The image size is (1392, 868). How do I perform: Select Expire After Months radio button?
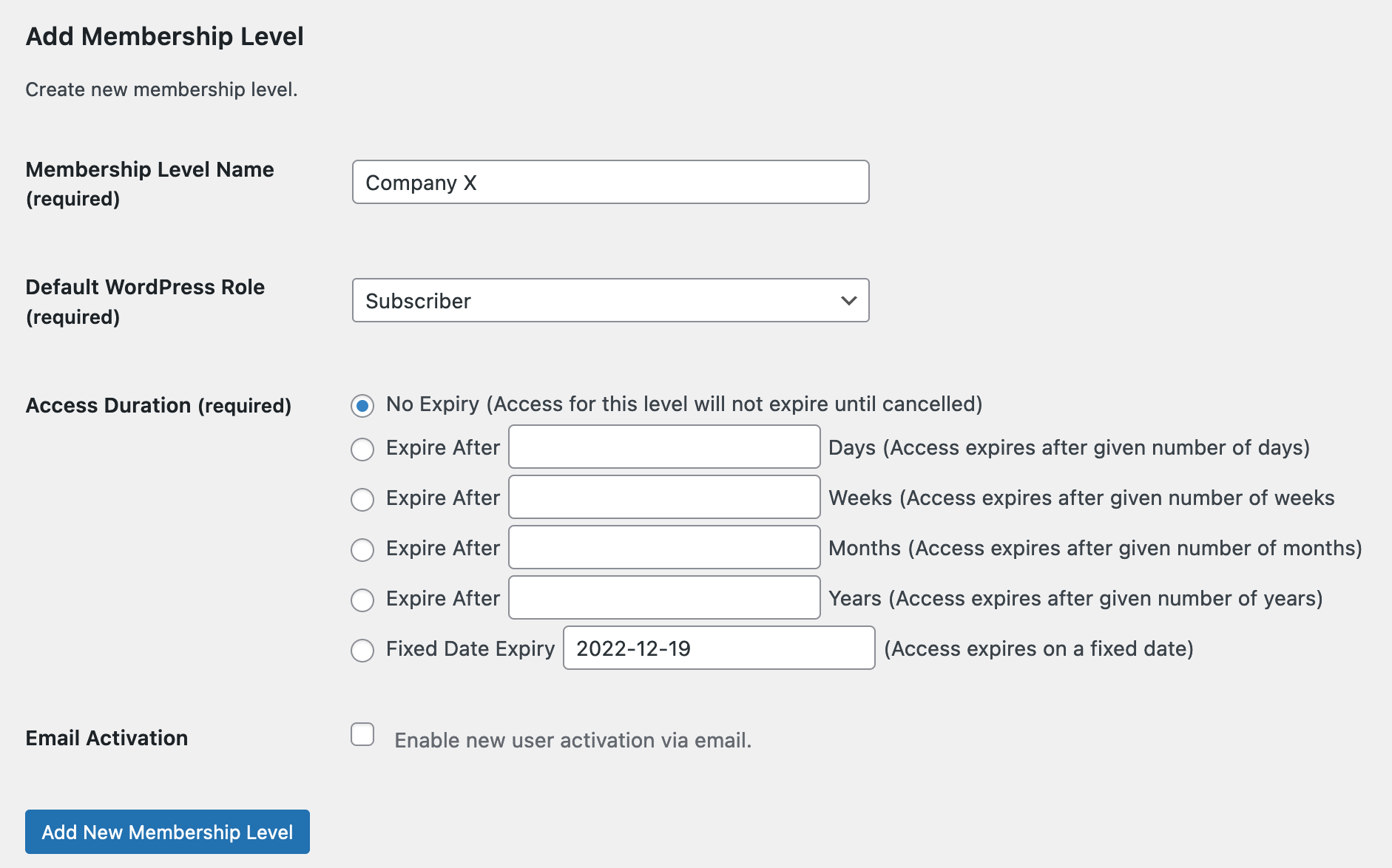click(x=362, y=549)
